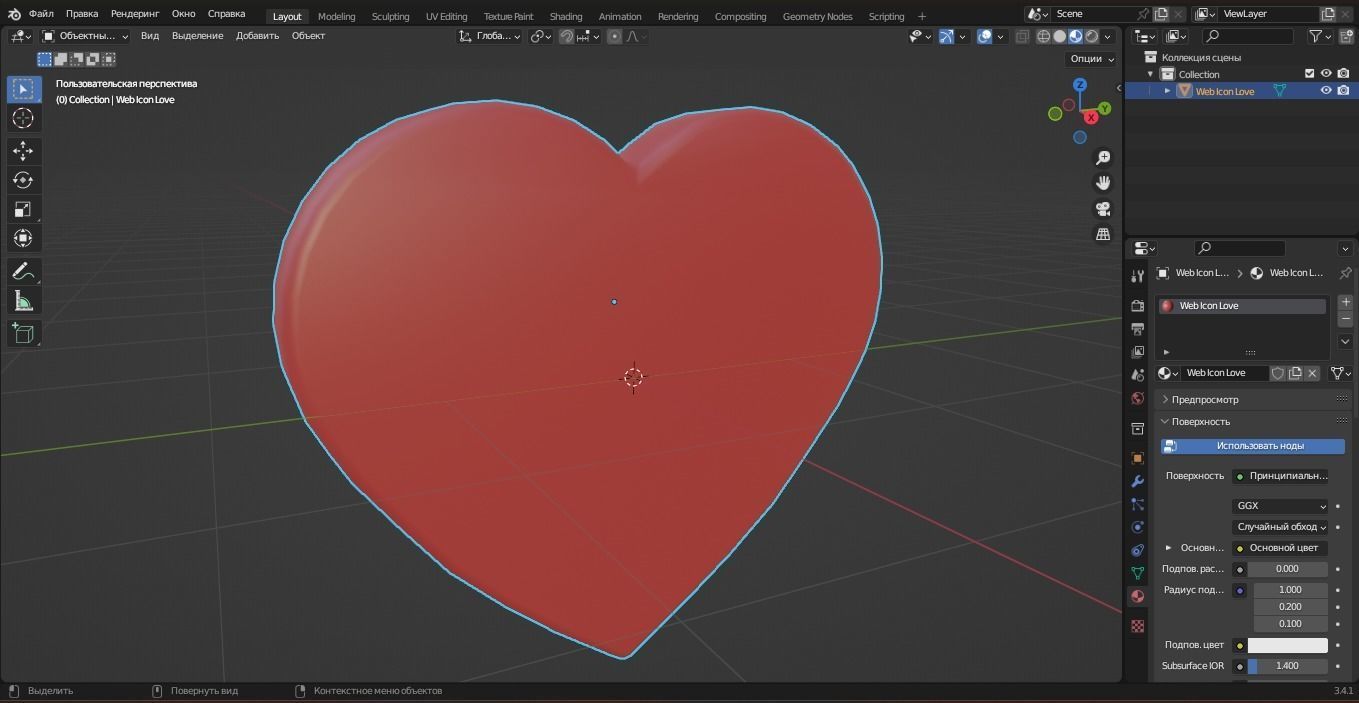Pin the properties editor context
Image resolution: width=1359 pixels, height=703 pixels.
tap(1345, 273)
